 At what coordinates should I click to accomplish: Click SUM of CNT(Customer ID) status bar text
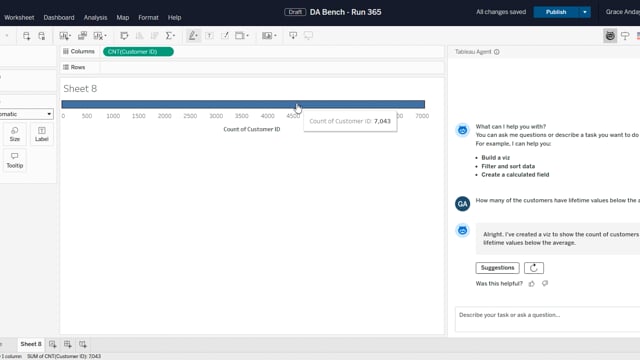[64, 356]
